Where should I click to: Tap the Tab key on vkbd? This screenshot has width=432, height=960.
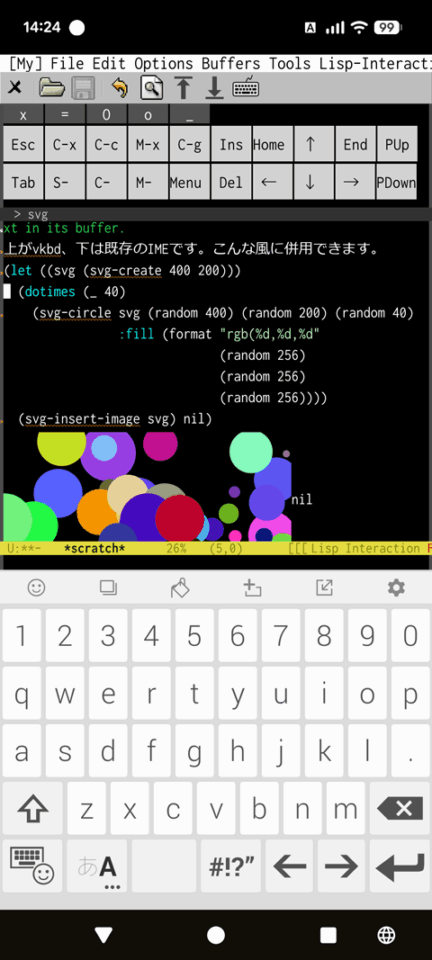click(x=23, y=182)
